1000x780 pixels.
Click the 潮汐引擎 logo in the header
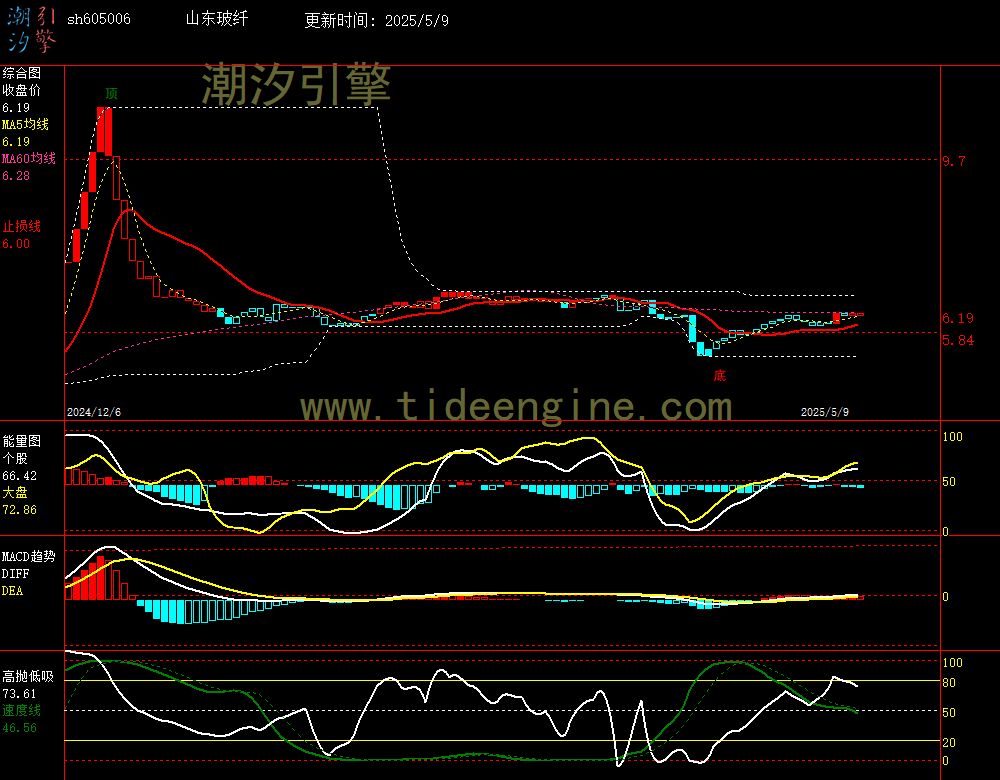pyautogui.click(x=32, y=29)
